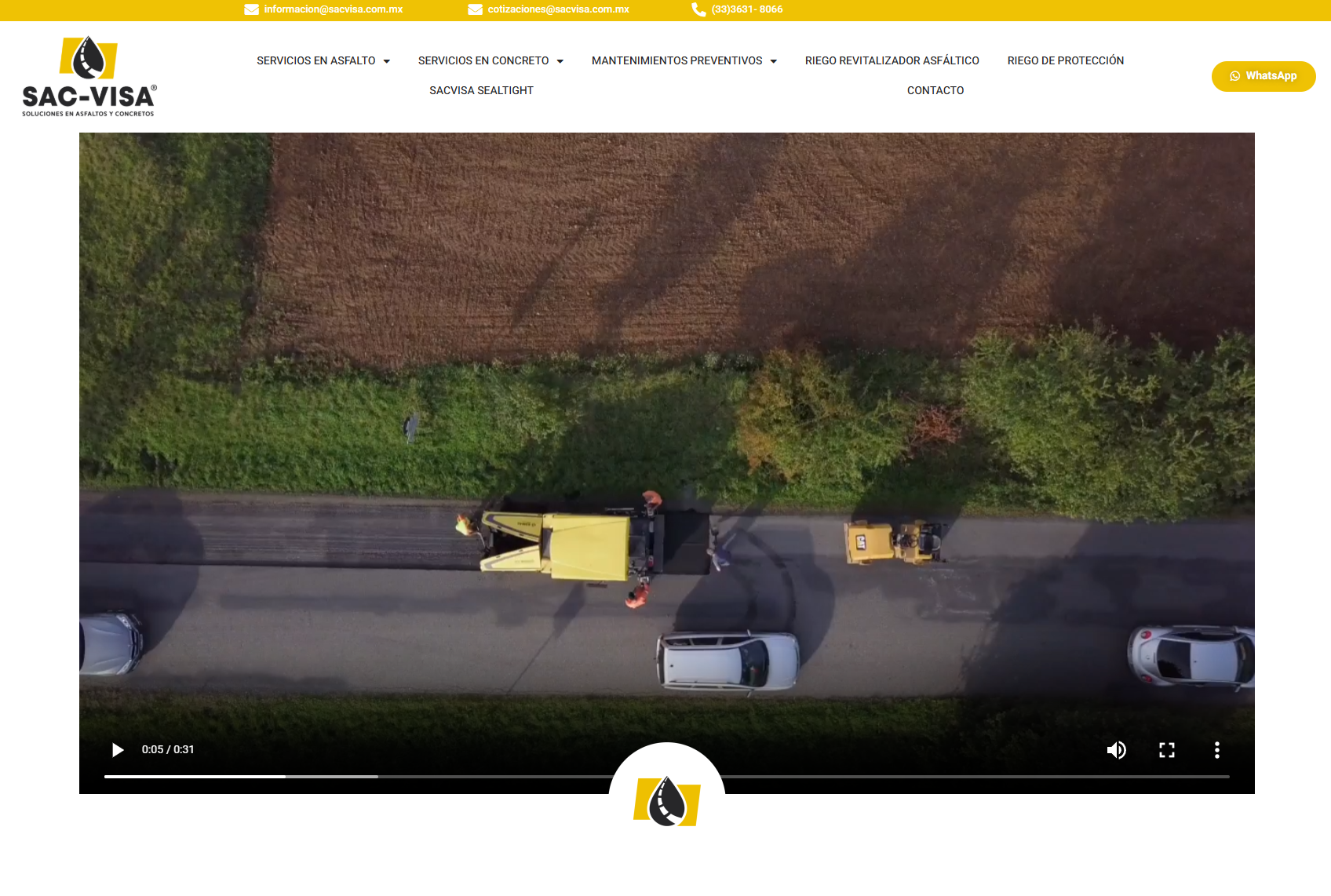Navigate to Contacto page
Viewport: 1331px width, 896px height.
tap(935, 90)
